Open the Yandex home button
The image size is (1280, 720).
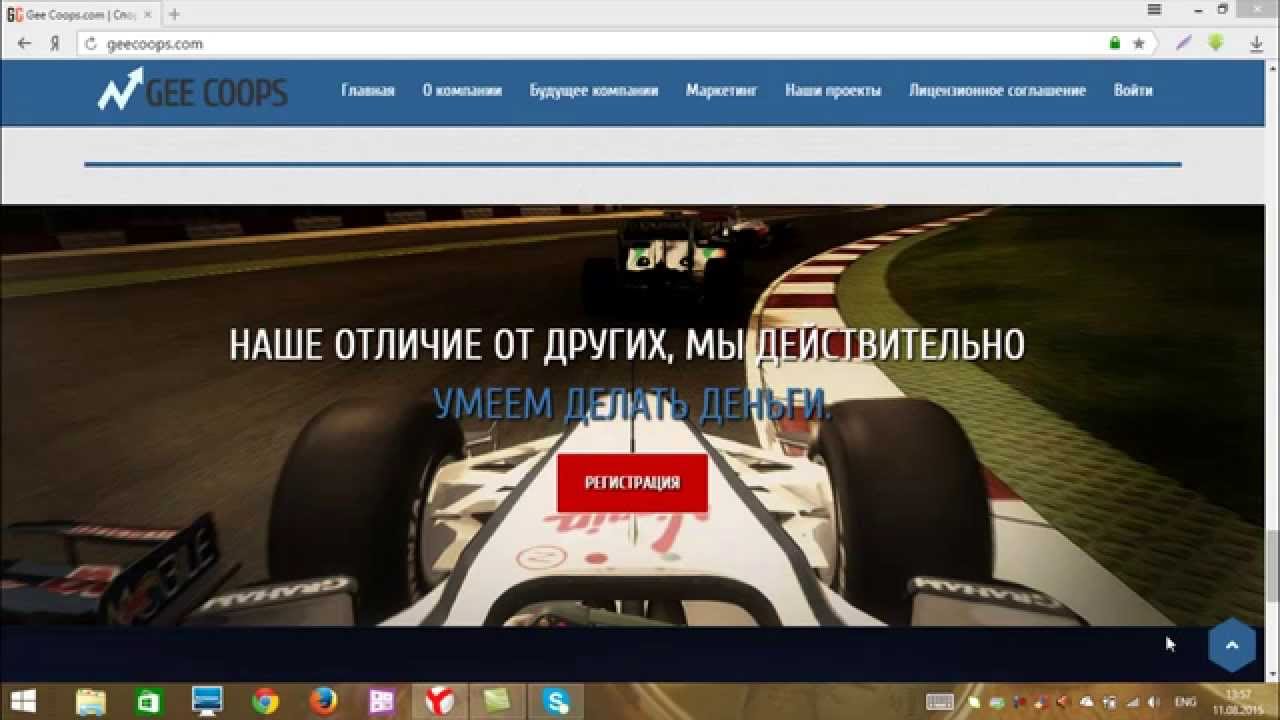(x=56, y=43)
